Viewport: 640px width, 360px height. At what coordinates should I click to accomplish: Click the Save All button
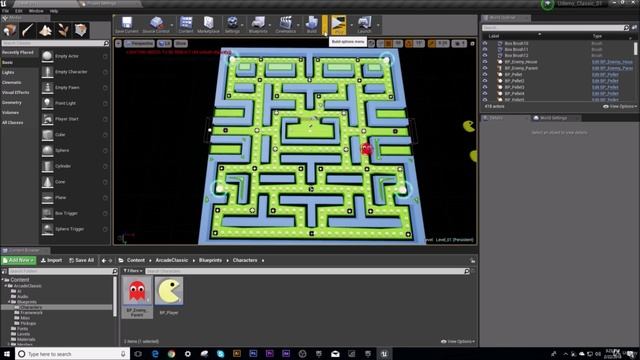pos(82,260)
